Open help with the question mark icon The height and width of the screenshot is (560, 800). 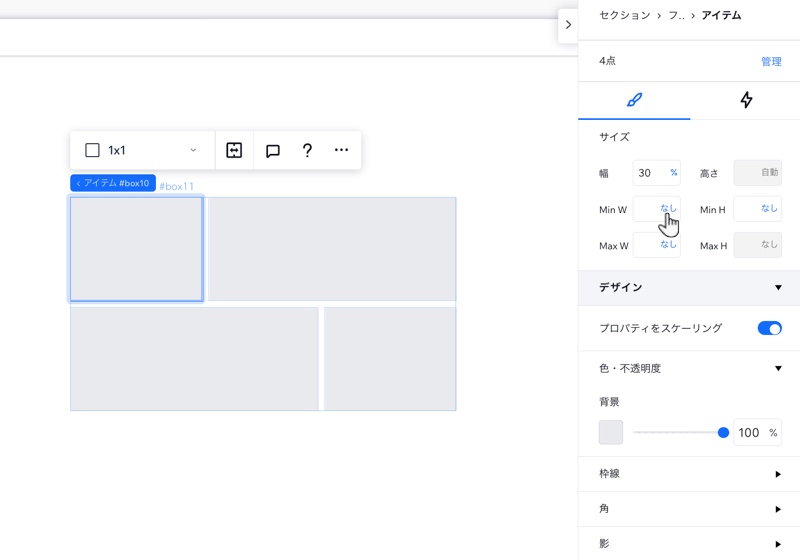pyautogui.click(x=307, y=150)
